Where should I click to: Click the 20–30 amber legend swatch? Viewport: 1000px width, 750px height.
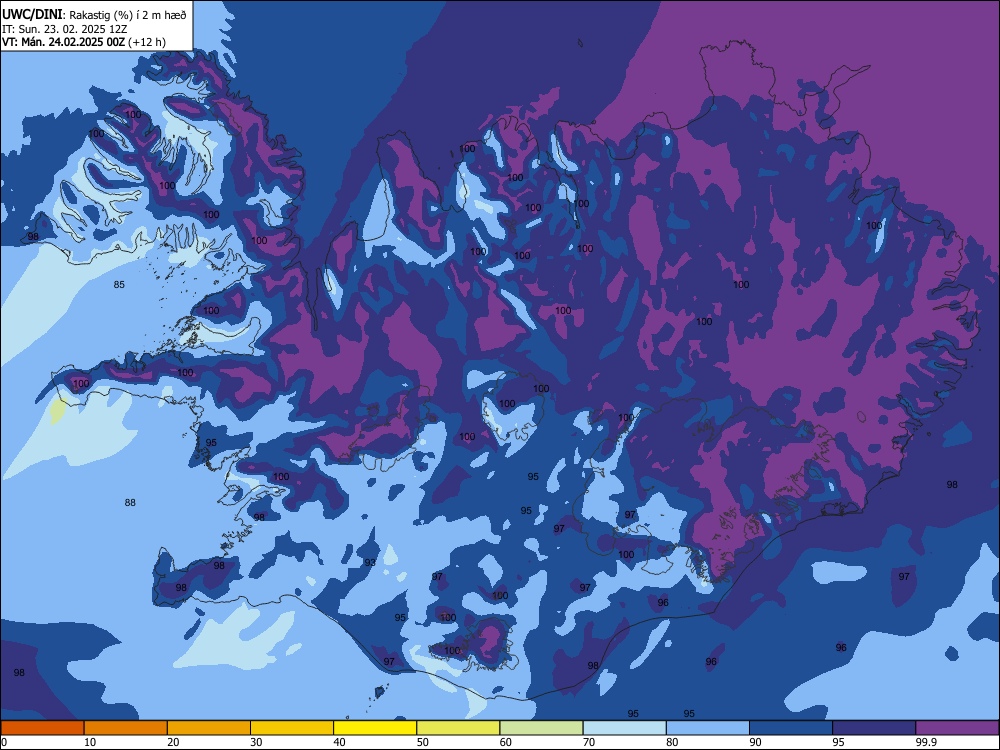click(x=209, y=728)
